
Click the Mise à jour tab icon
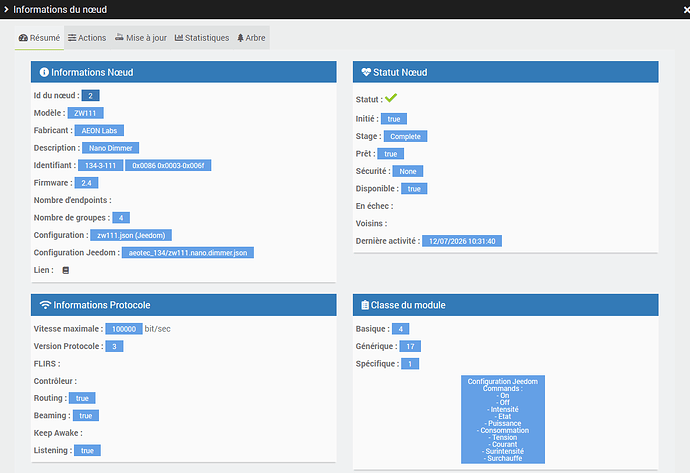(119, 37)
